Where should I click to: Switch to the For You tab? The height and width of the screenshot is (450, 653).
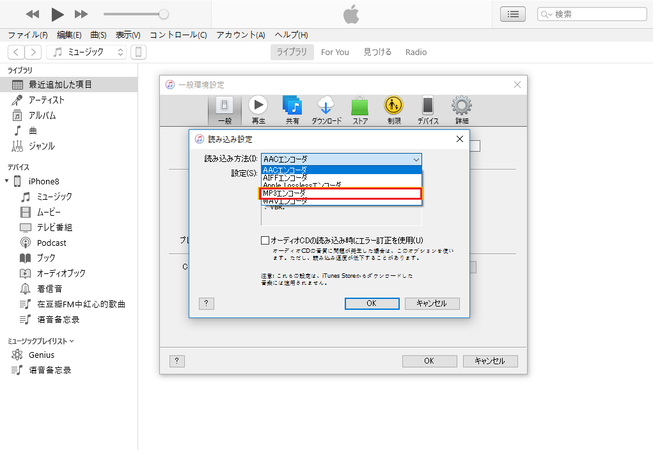coord(335,52)
